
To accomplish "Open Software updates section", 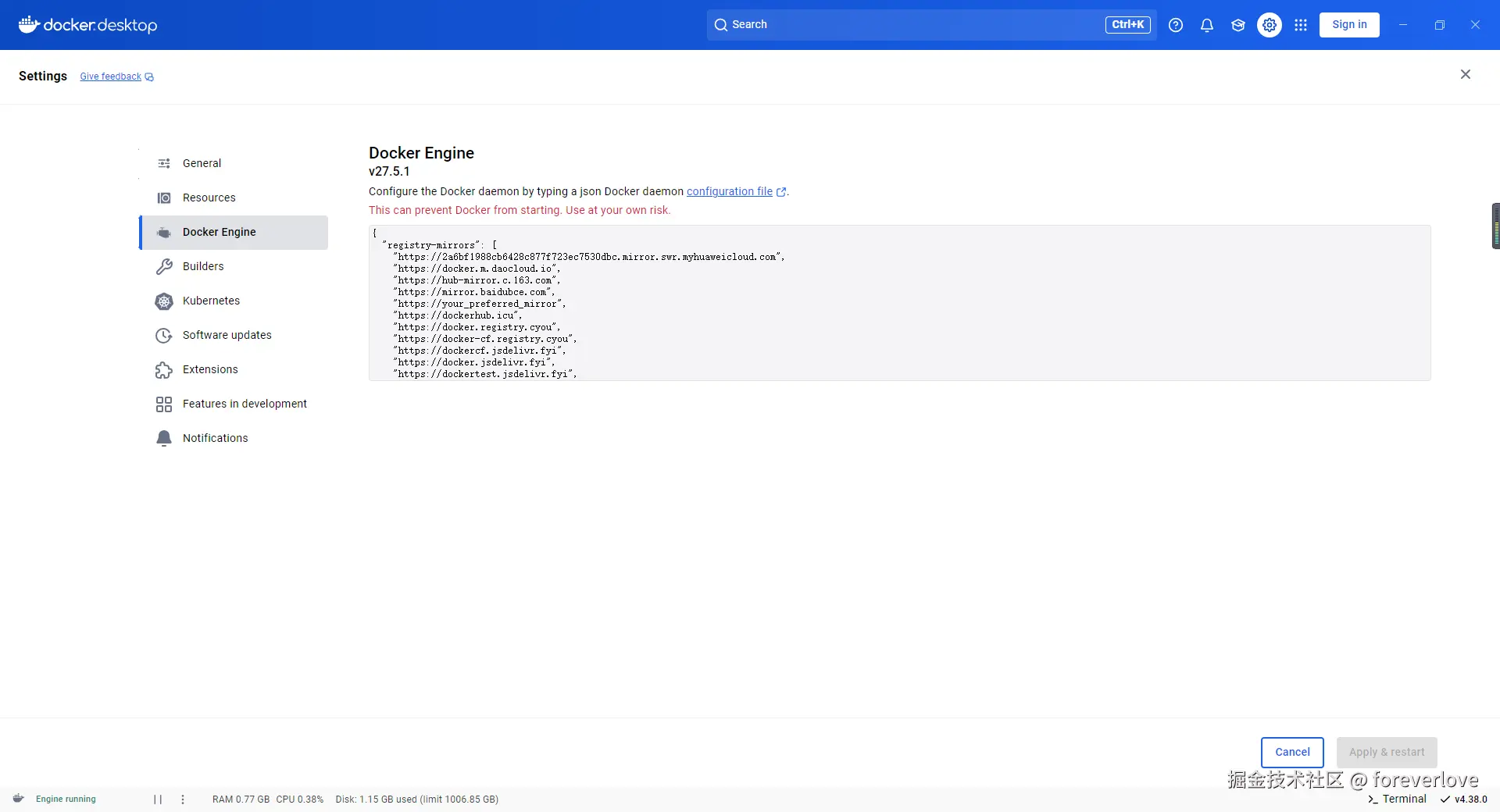I will (234, 335).
